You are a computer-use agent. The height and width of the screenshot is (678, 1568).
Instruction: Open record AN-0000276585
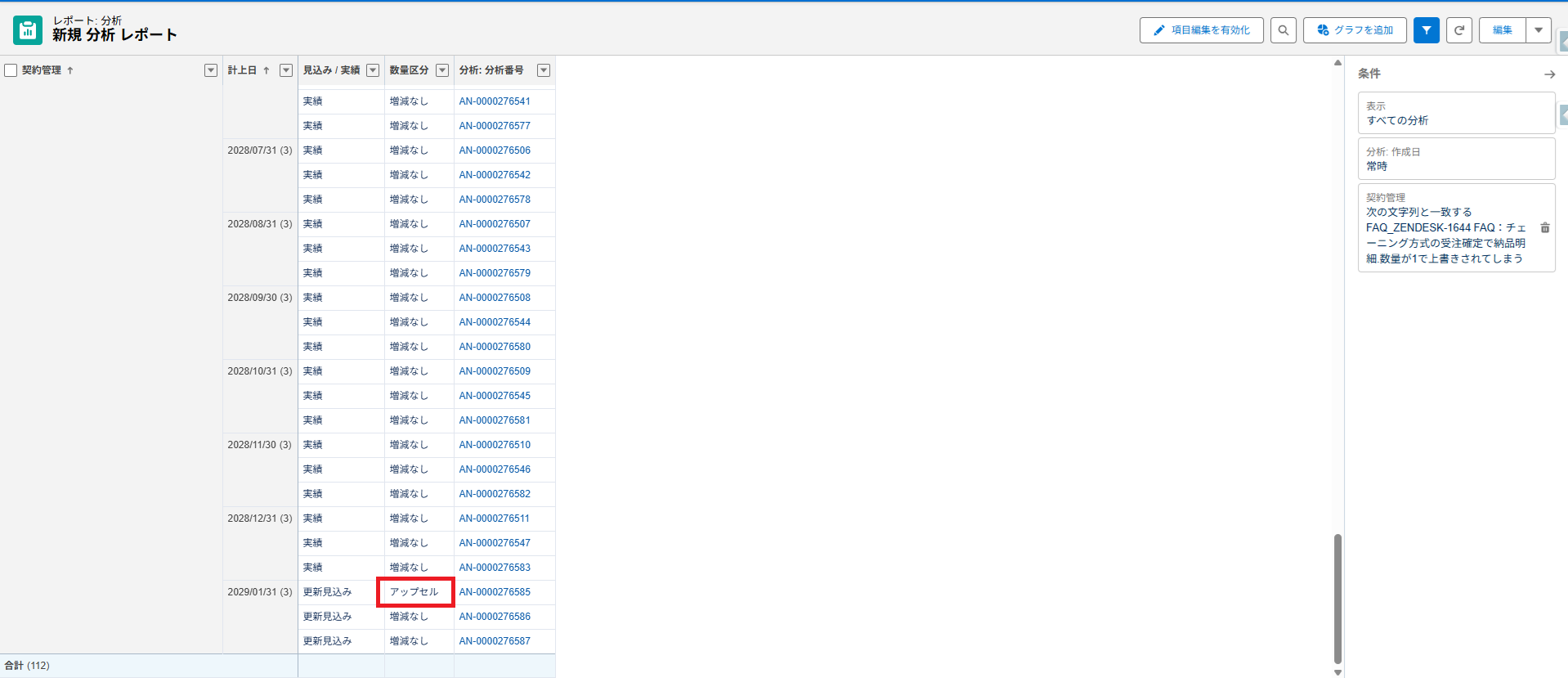pyautogui.click(x=495, y=592)
